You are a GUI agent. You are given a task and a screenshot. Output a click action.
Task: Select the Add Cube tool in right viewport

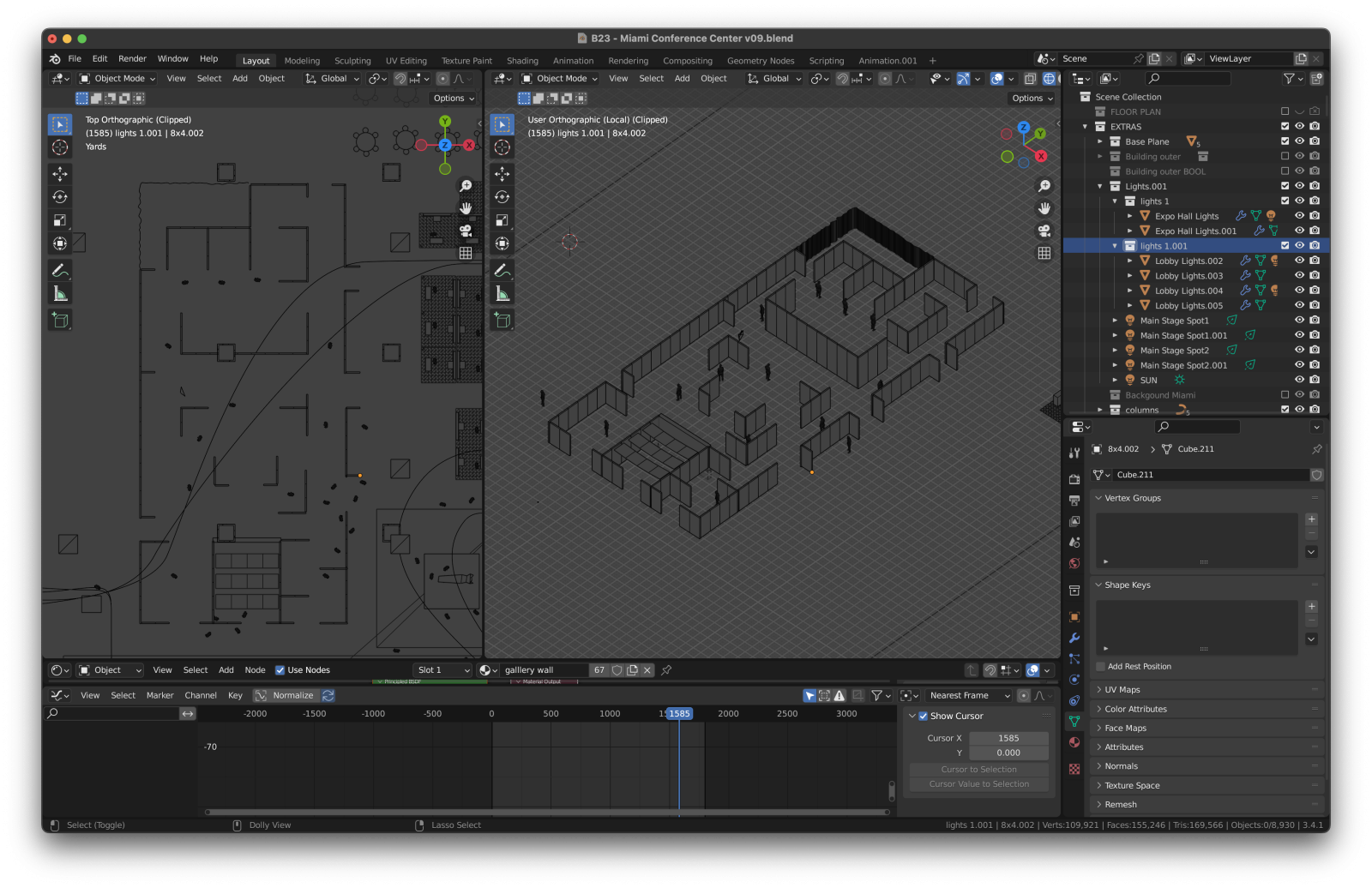click(x=502, y=321)
